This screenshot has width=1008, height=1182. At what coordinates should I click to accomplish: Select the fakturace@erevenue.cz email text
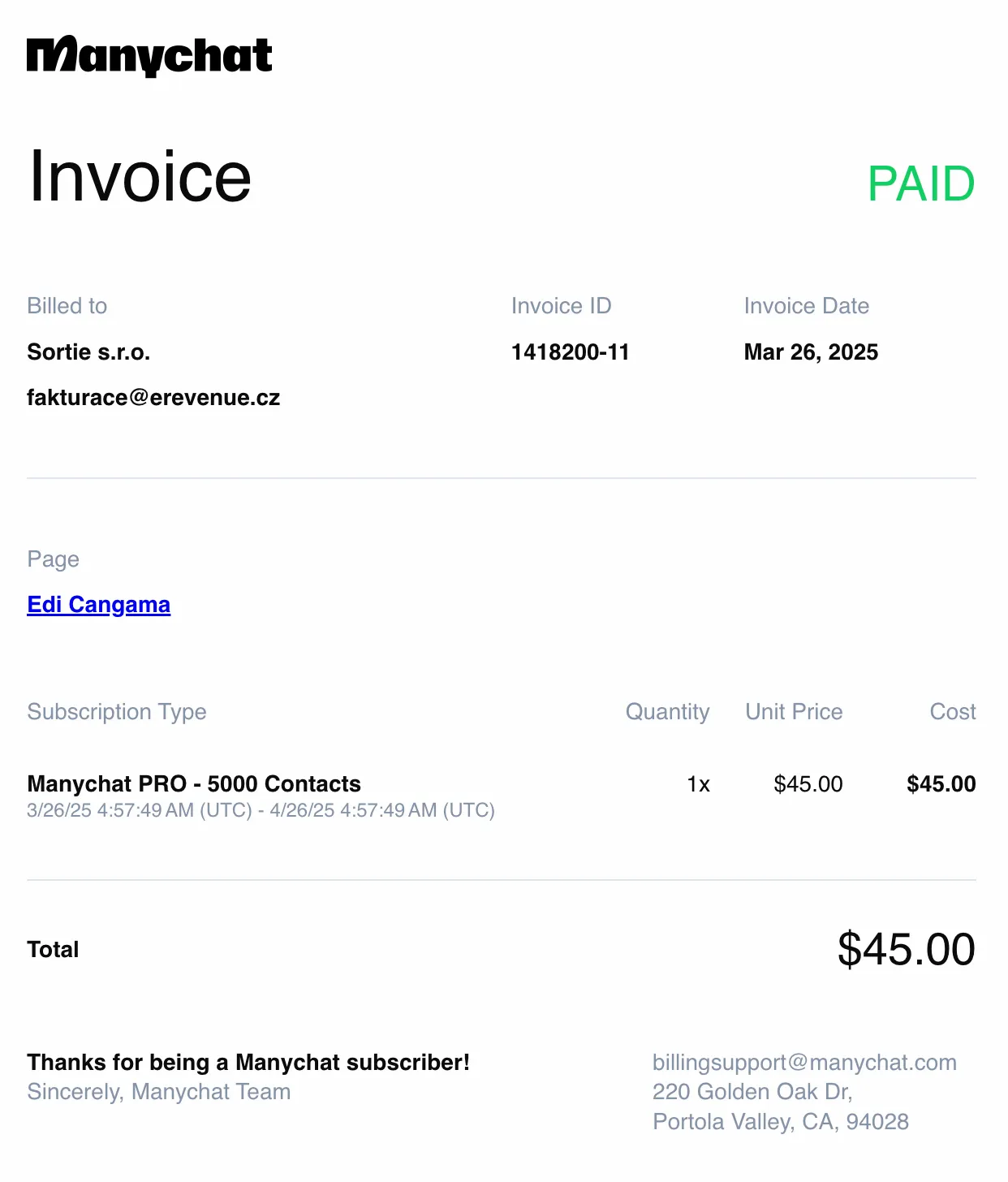153,398
